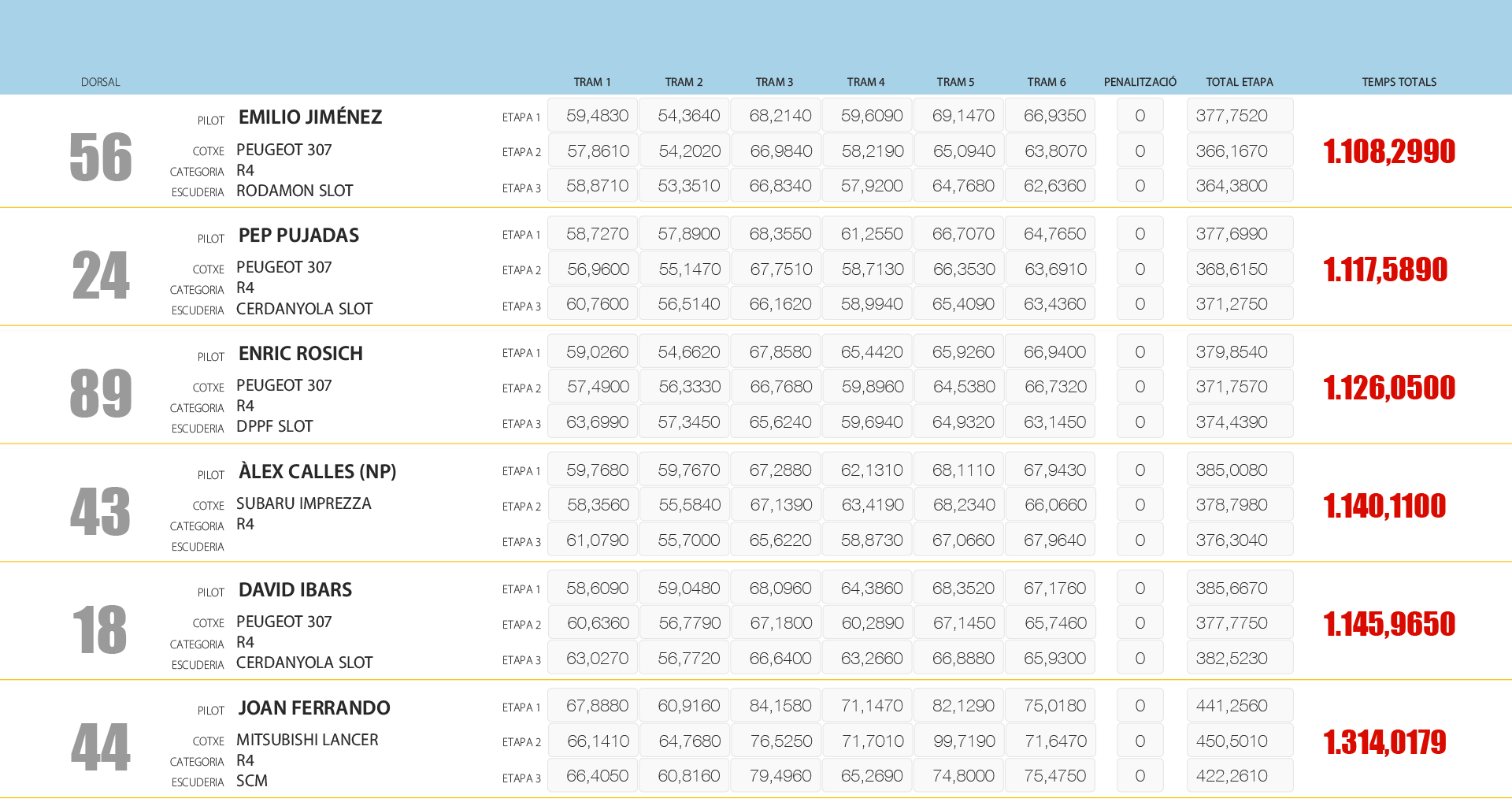Screen dimensions: 1512x802
Task: Click Emilio Jiménez's Etapa 1 Tram 1 cell 59,4830
Action: [597, 116]
